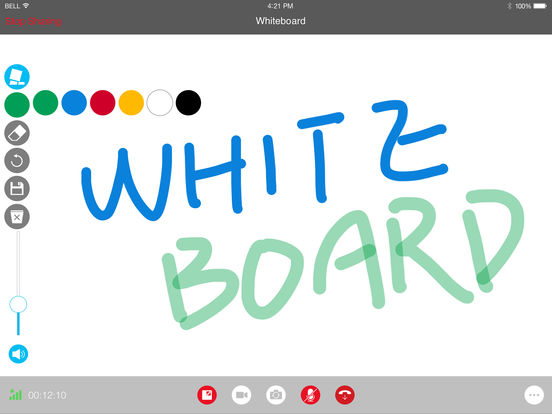Tap the Wi-Fi icon in status bar
Image resolution: width=552 pixels, height=414 pixels.
point(26,6)
